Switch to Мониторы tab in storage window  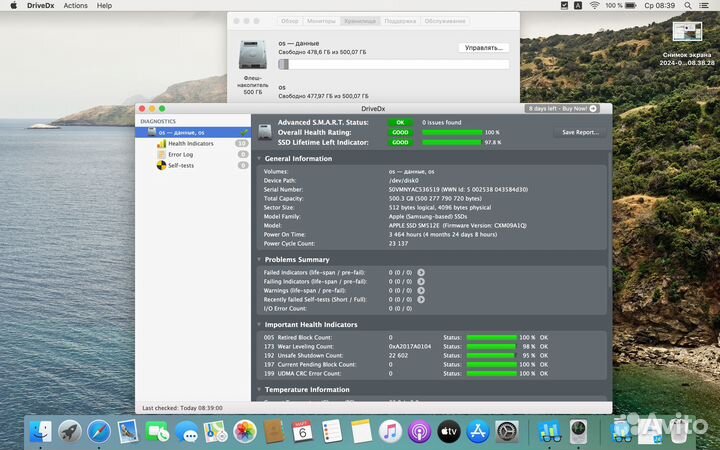pyautogui.click(x=321, y=21)
